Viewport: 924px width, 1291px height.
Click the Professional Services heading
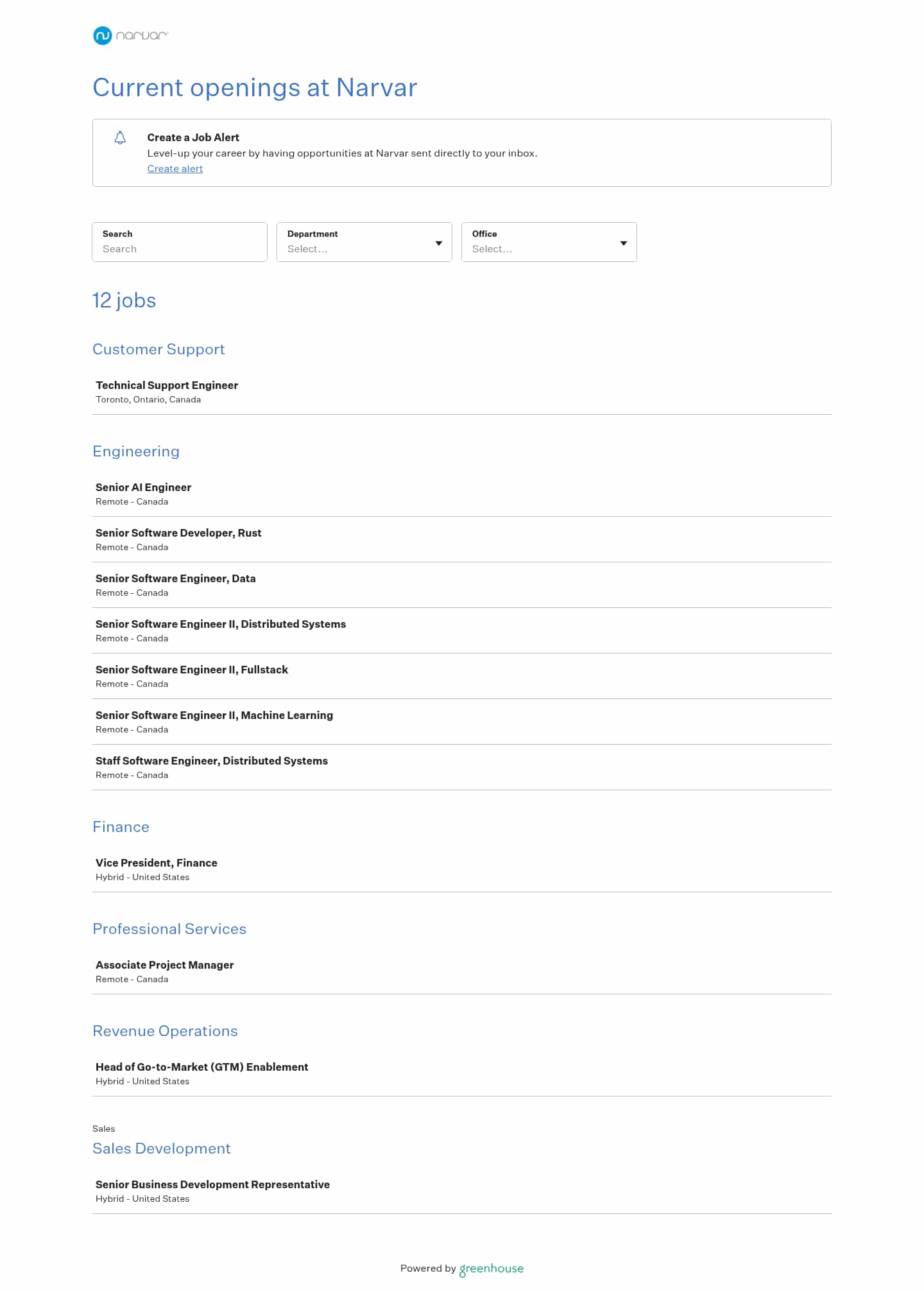tap(169, 929)
